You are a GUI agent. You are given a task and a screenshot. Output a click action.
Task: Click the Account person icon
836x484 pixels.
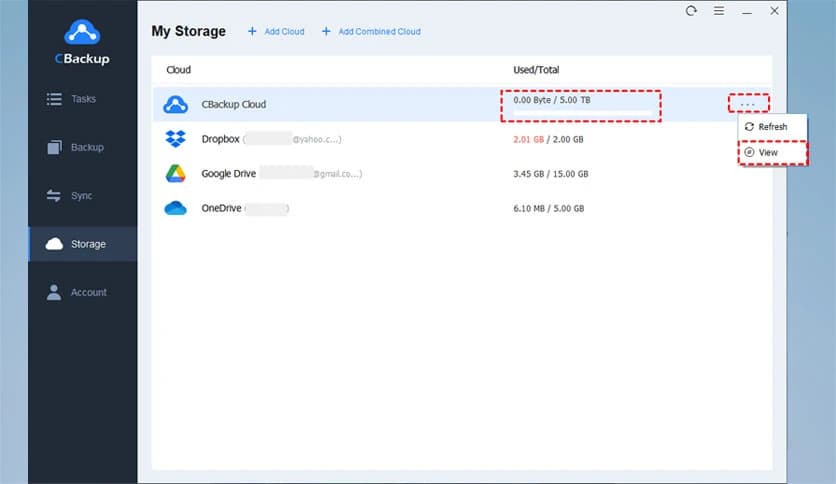(54, 292)
